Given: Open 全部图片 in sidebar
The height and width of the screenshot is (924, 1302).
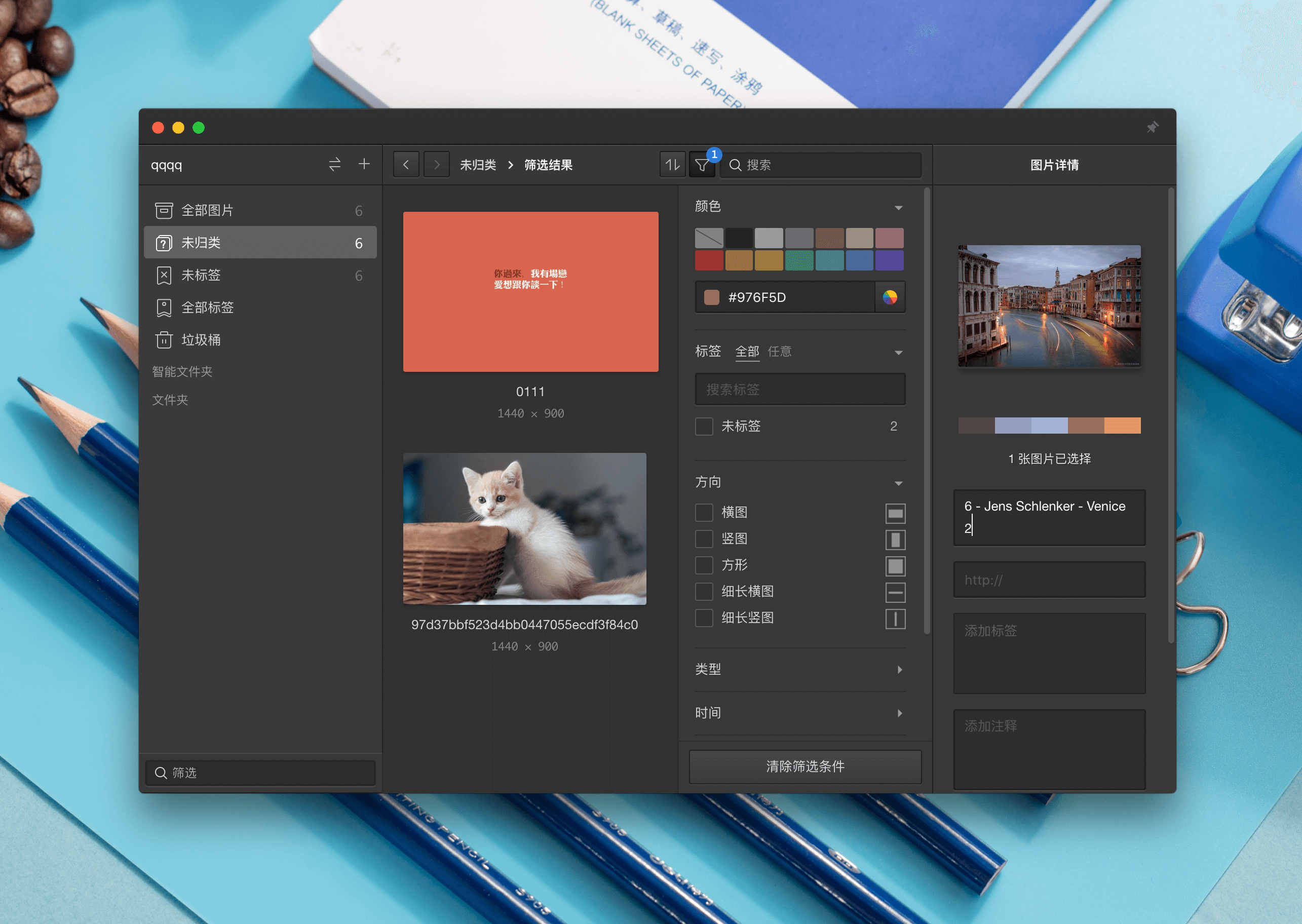Looking at the screenshot, I should pos(260,211).
